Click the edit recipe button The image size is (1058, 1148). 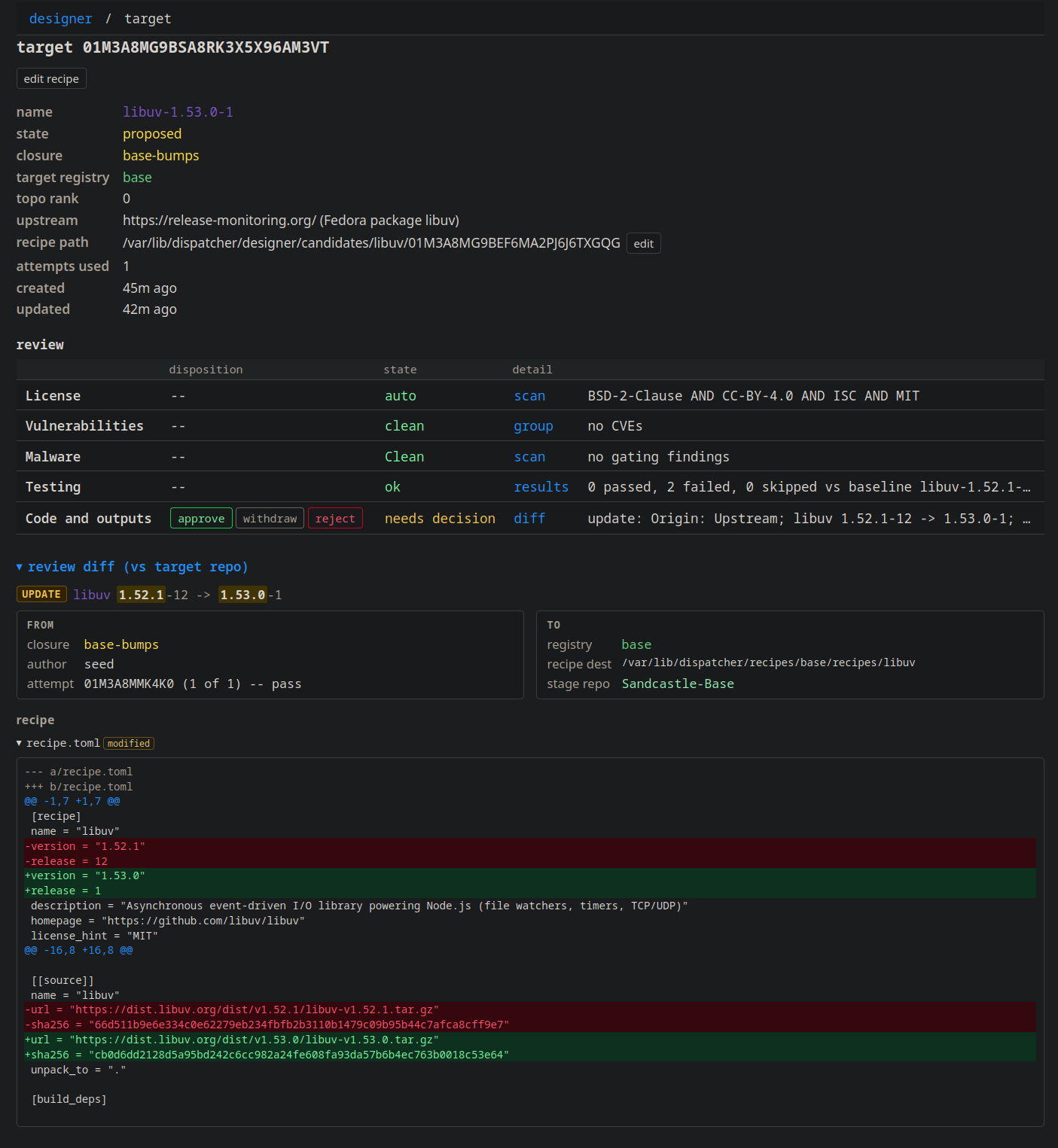click(51, 79)
